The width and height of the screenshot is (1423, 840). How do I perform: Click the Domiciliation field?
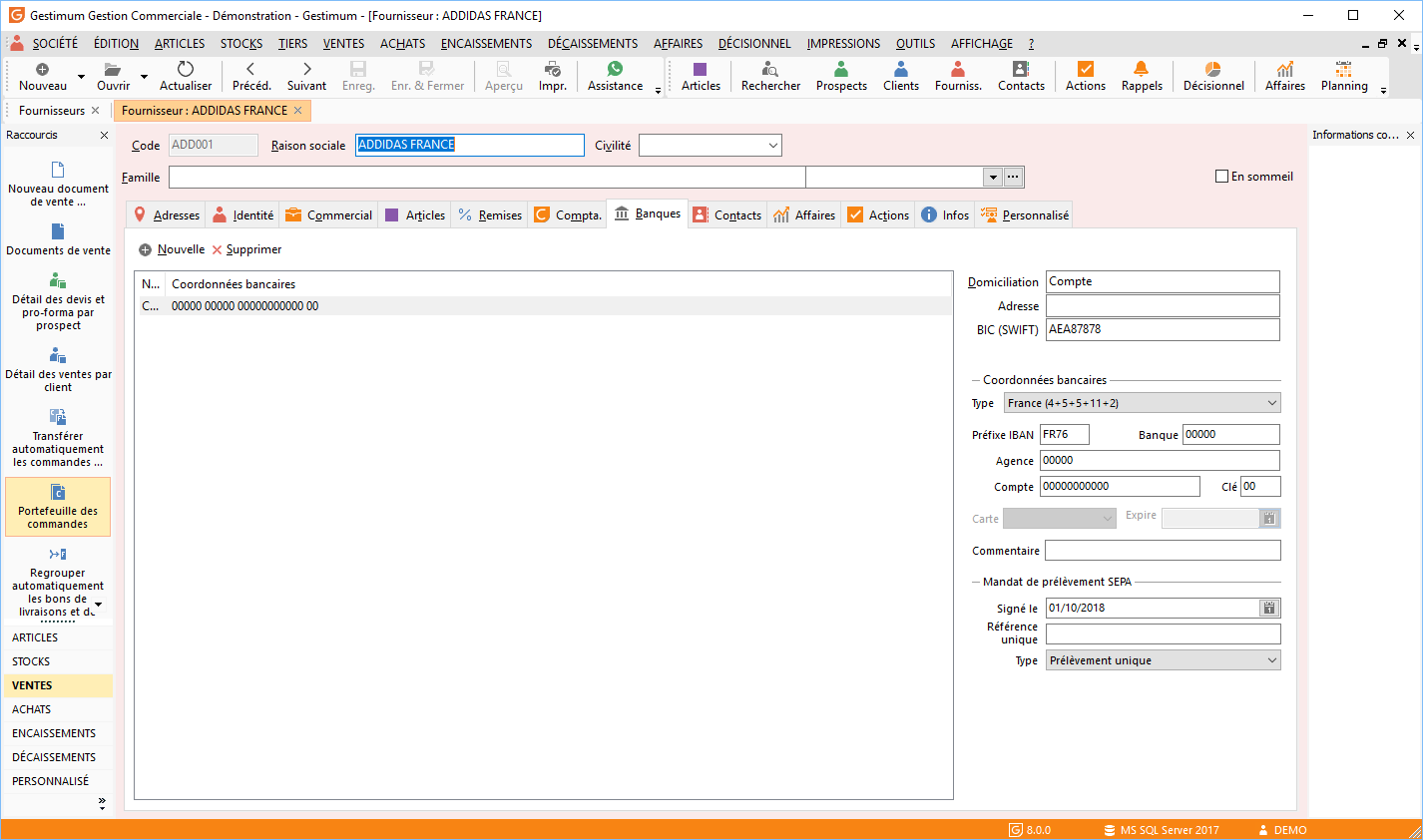1163,281
